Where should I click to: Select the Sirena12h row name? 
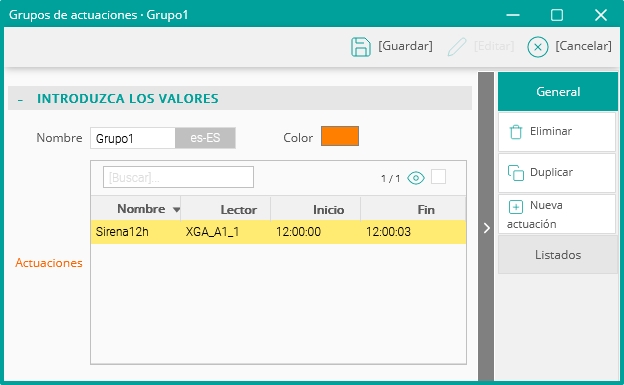(x=122, y=232)
